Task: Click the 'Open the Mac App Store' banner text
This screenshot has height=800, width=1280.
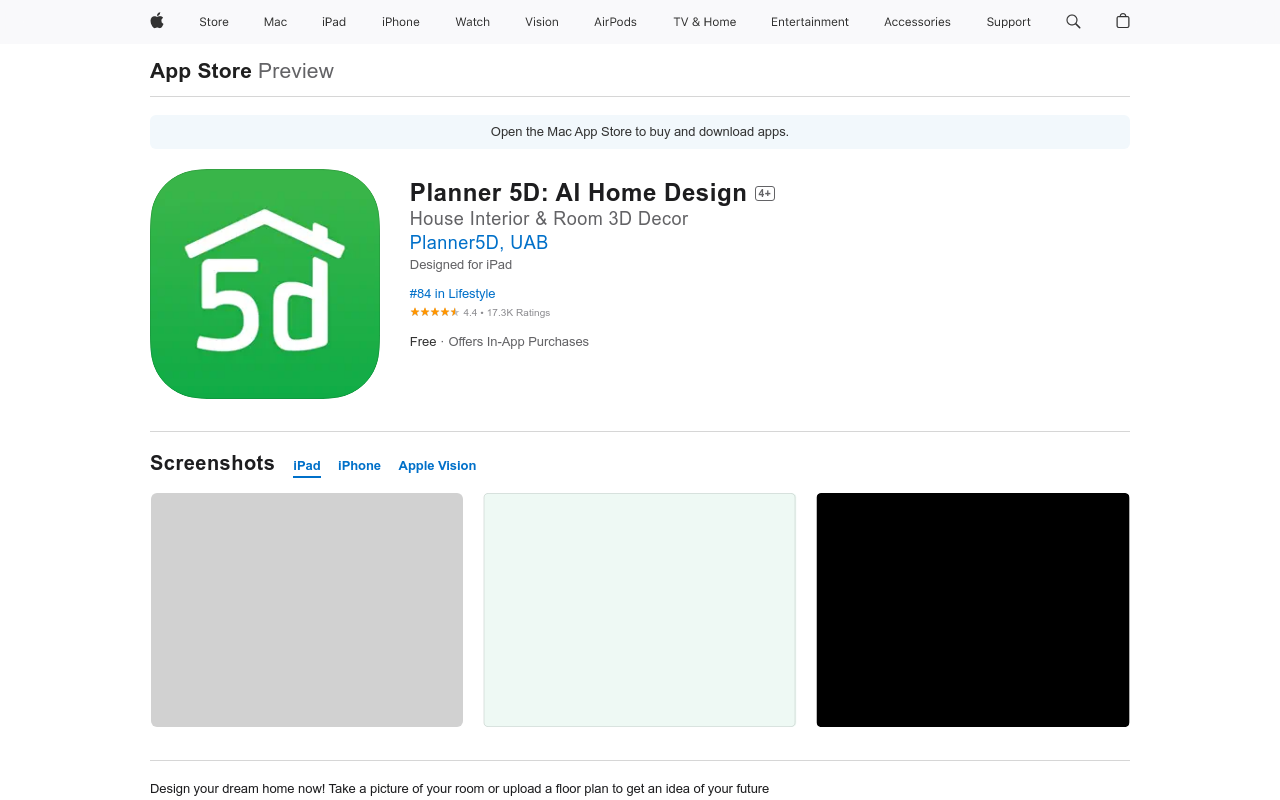Action: click(x=640, y=132)
